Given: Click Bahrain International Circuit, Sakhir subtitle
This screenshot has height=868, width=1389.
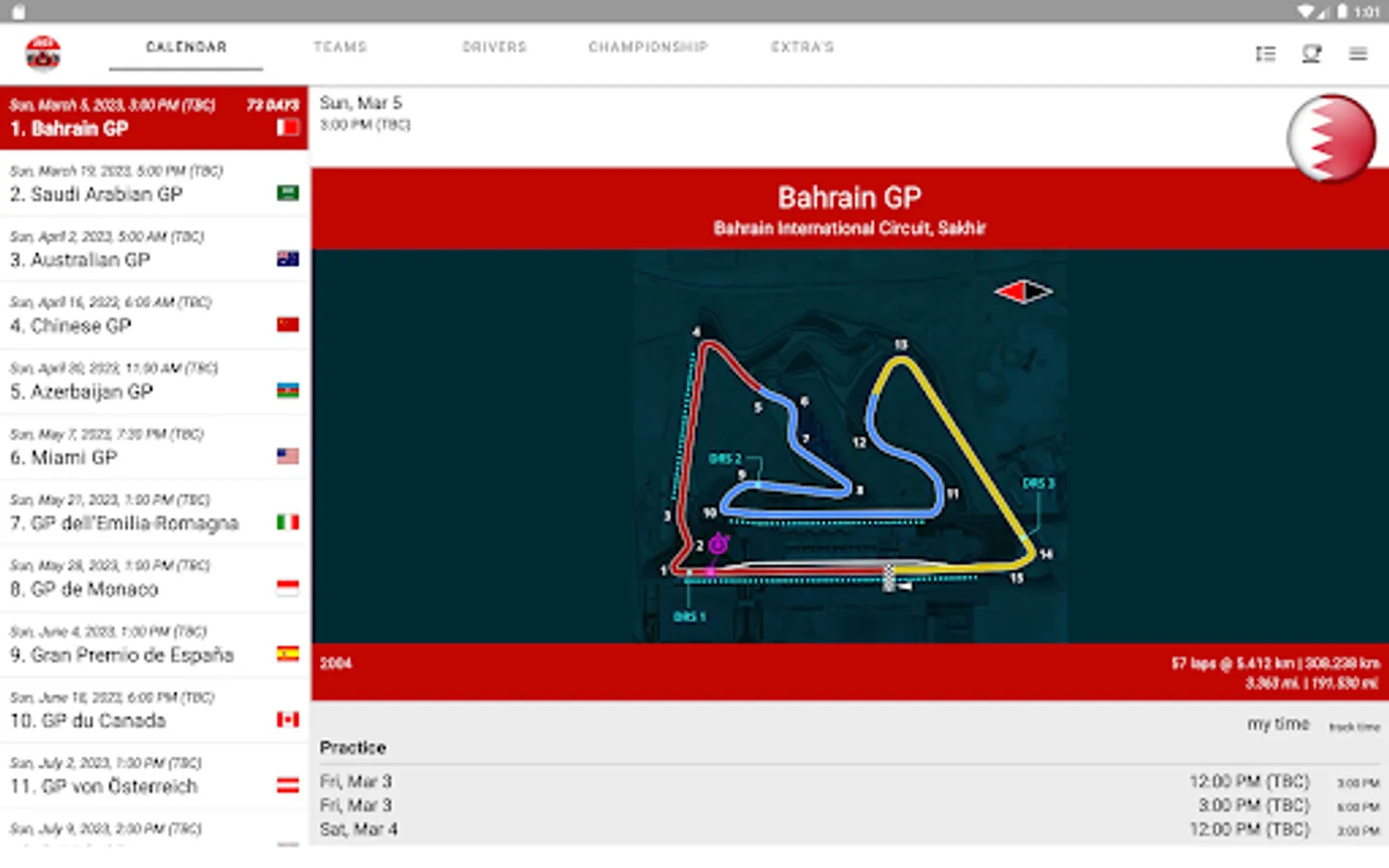Looking at the screenshot, I should point(850,229).
